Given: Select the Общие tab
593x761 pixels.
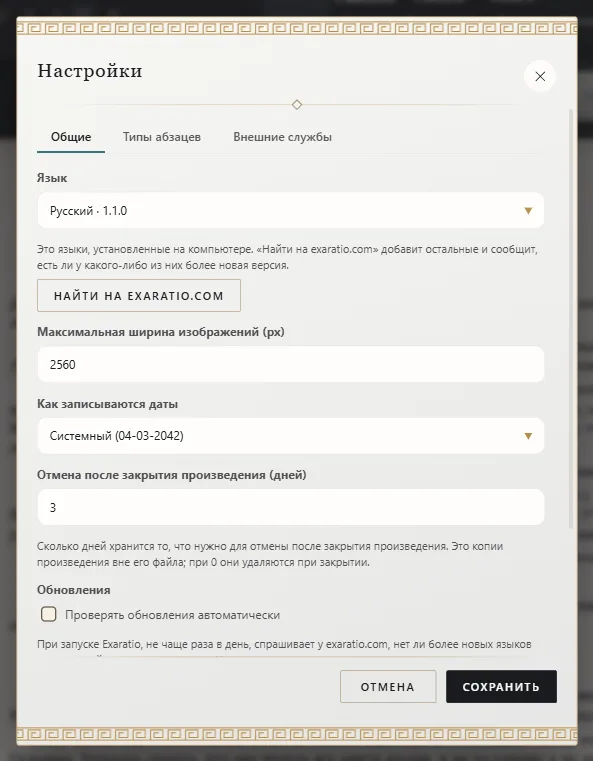Looking at the screenshot, I should tap(71, 137).
